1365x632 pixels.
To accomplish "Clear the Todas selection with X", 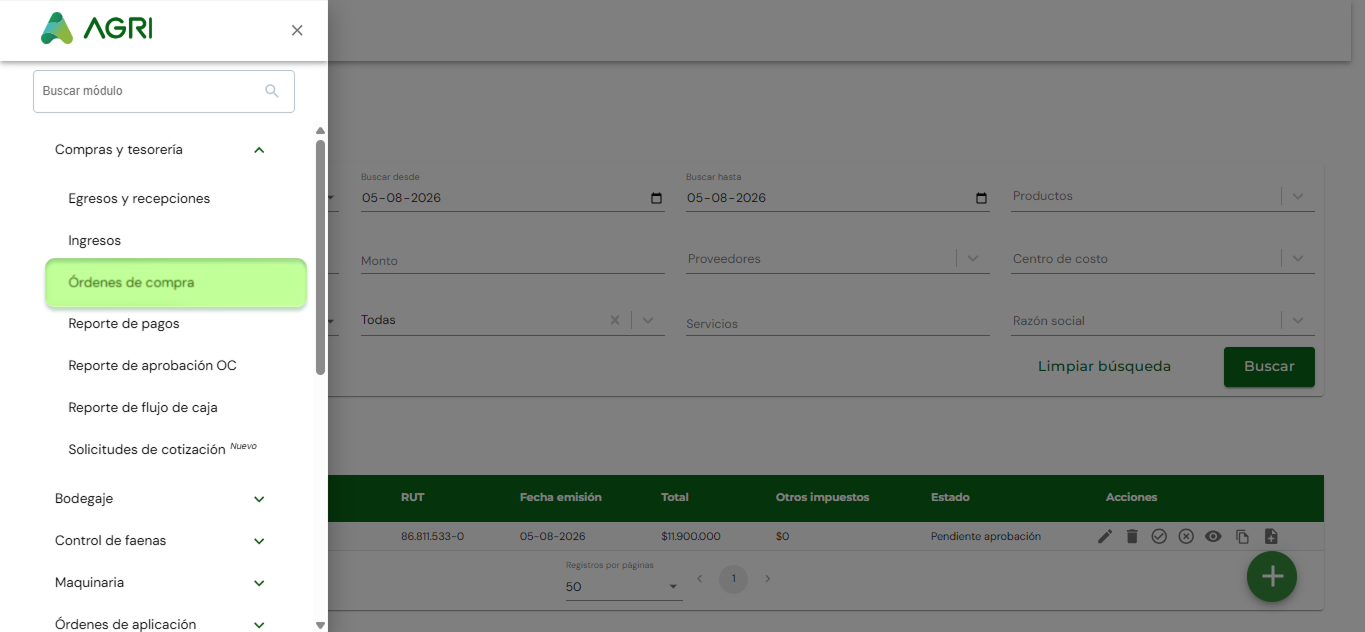I will [x=615, y=320].
